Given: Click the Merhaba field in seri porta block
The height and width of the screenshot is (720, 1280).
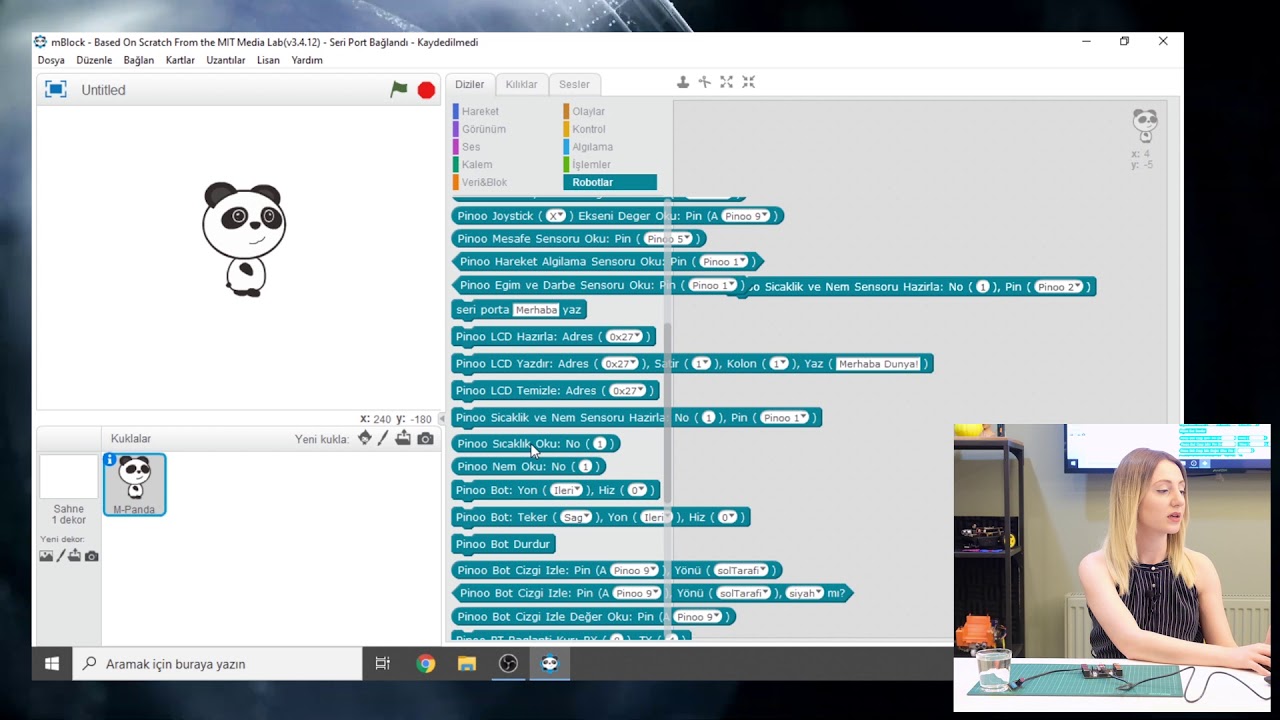Looking at the screenshot, I should [x=536, y=310].
